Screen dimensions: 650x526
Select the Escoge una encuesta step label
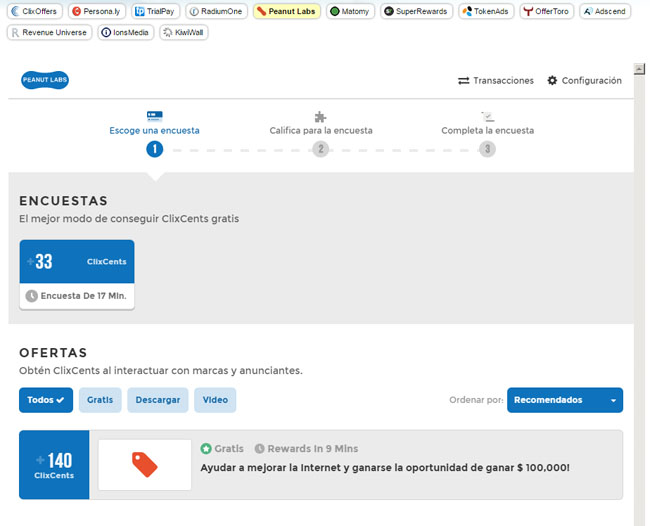tap(154, 131)
